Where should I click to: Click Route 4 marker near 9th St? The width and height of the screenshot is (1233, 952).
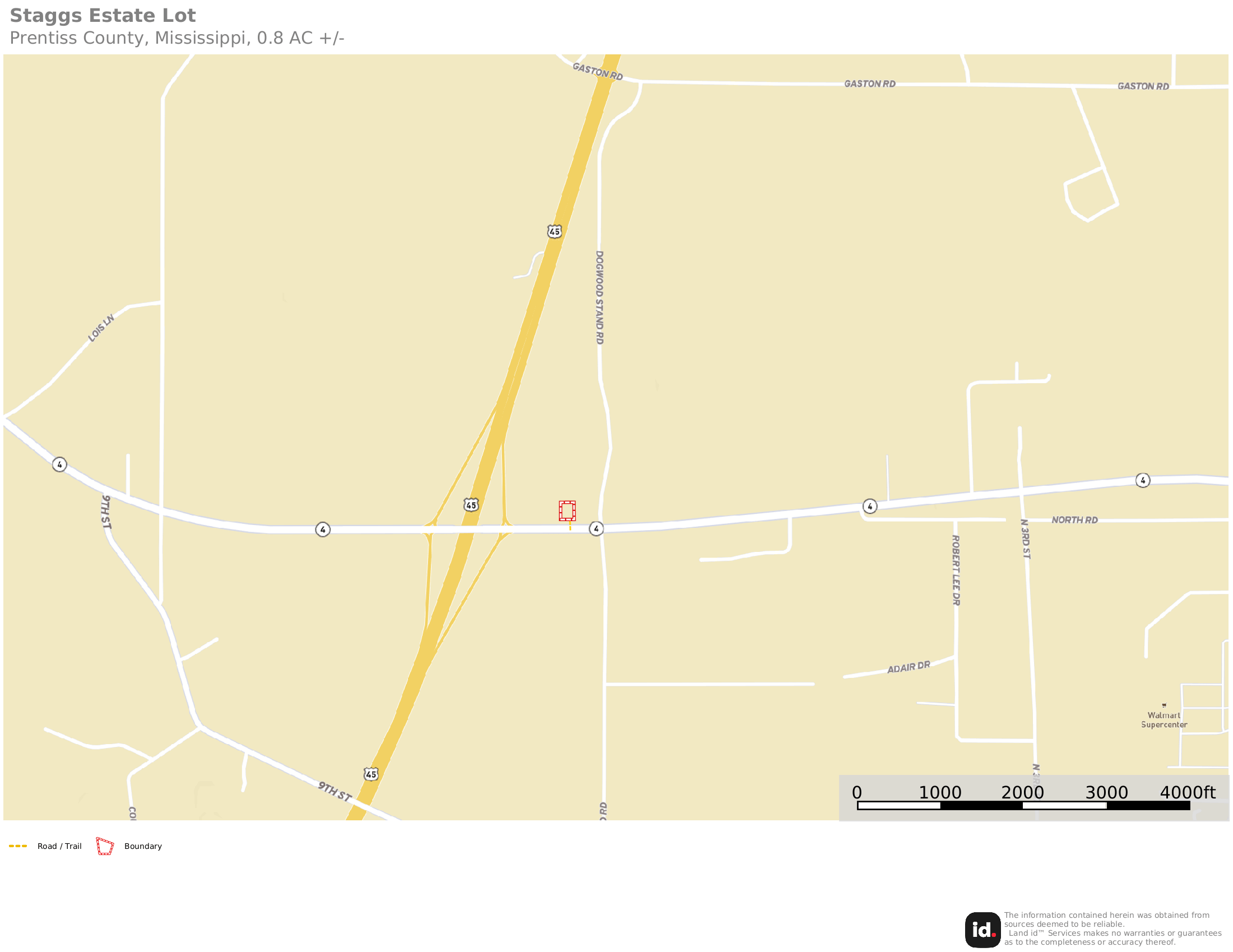(59, 465)
